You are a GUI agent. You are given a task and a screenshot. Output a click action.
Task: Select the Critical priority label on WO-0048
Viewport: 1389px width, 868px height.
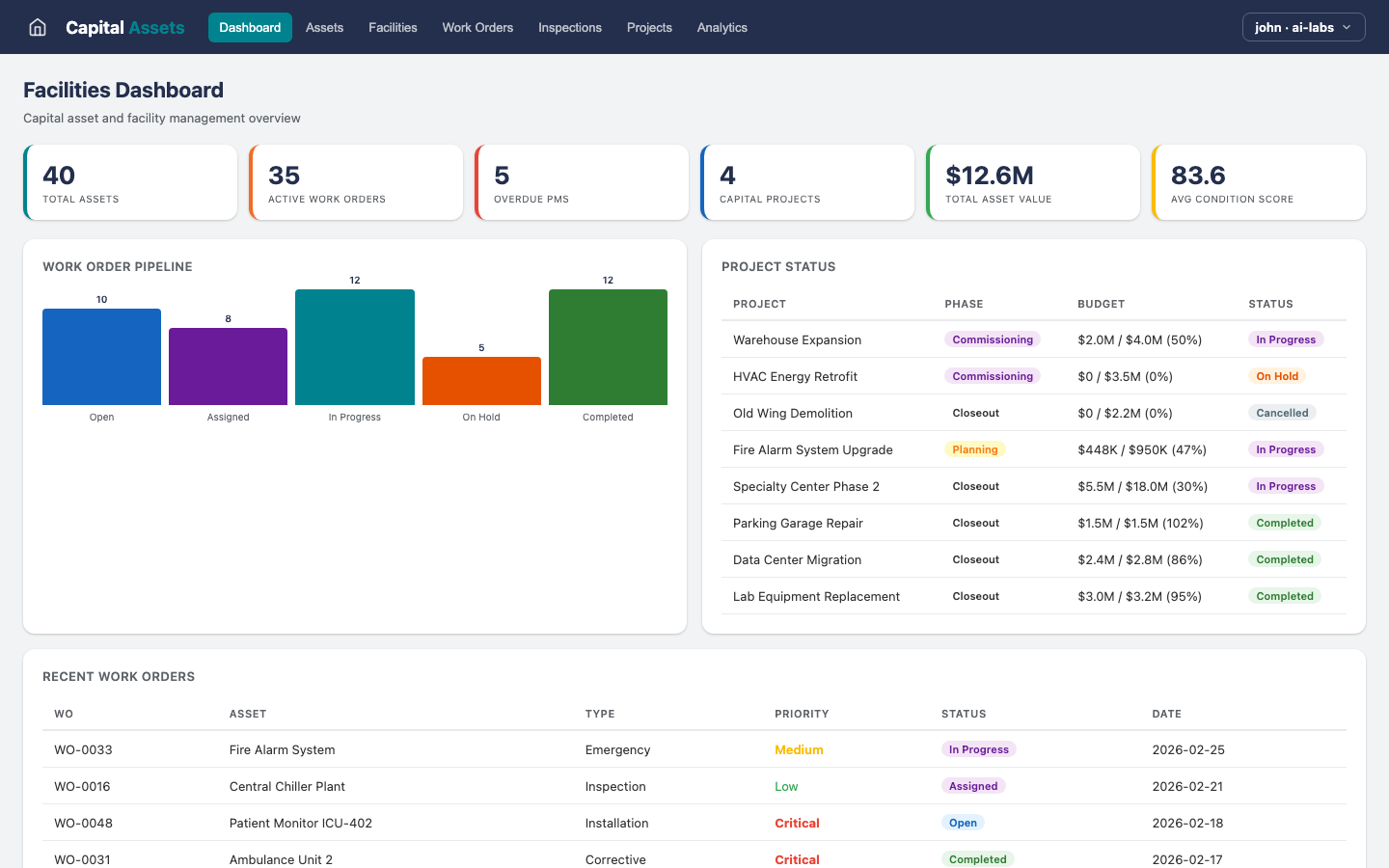[797, 823]
